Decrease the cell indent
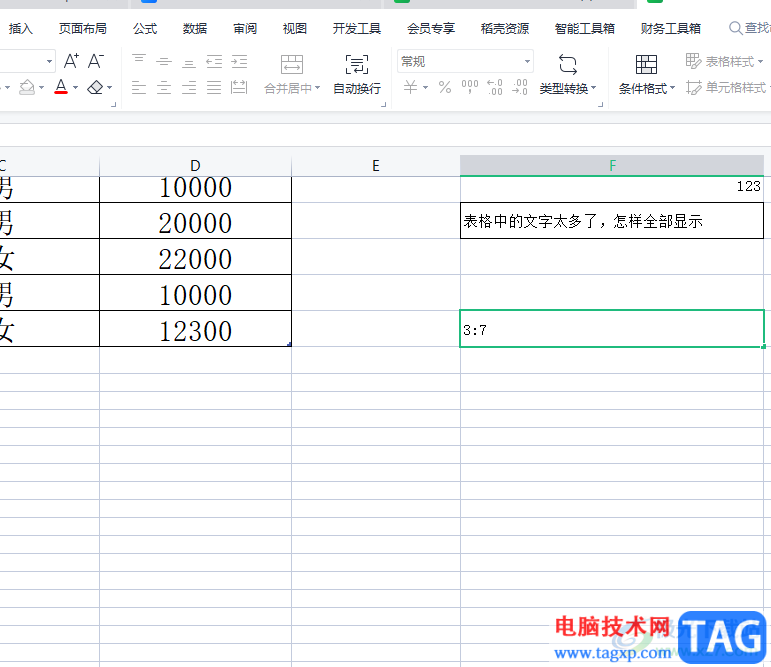The width and height of the screenshot is (771, 667). pyautogui.click(x=214, y=61)
